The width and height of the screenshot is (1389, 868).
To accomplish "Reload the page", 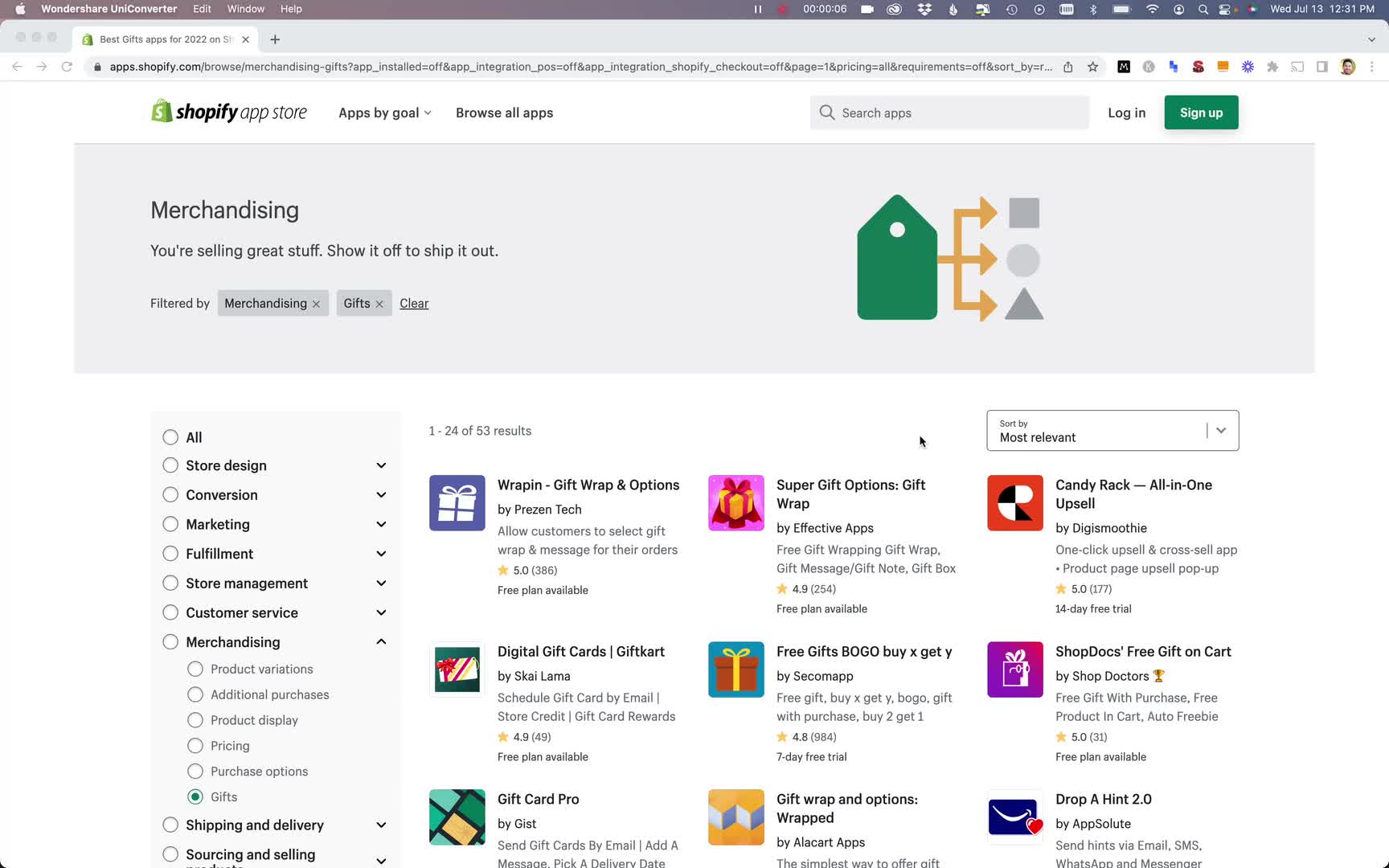I will [x=67, y=67].
